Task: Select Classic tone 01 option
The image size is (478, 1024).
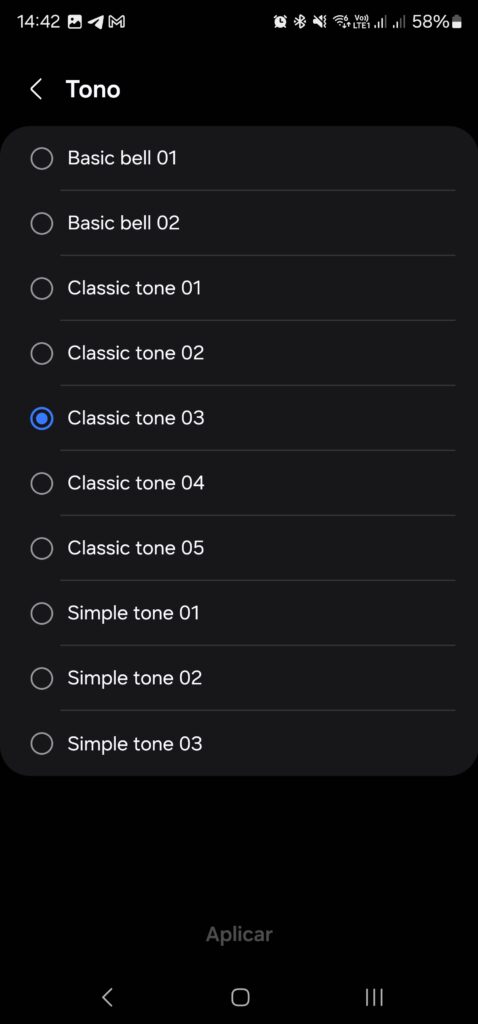Action: pos(239,288)
